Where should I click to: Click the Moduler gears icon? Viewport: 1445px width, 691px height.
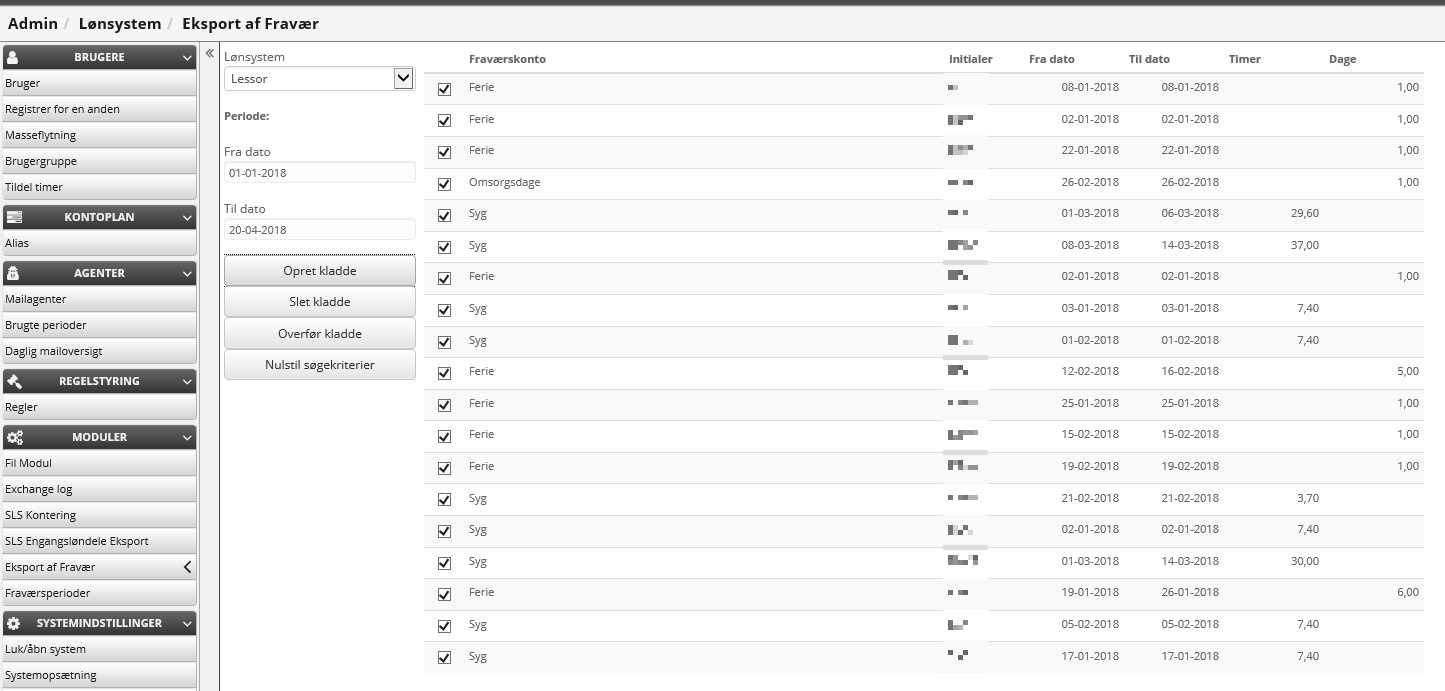(x=14, y=437)
